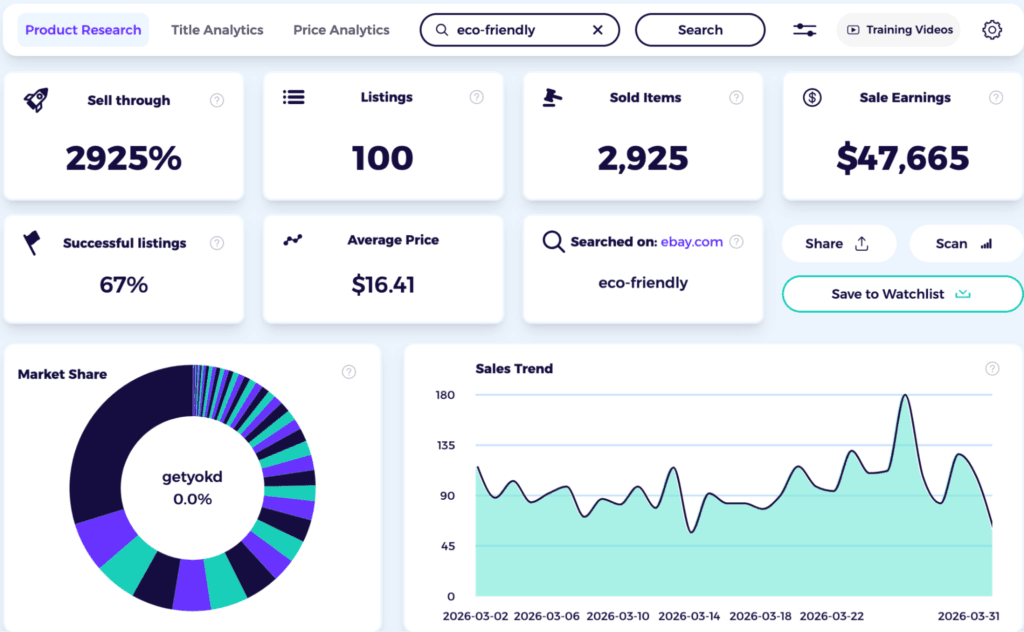This screenshot has height=632, width=1024.
Task: Click the Share upload icon
Action: 862,243
